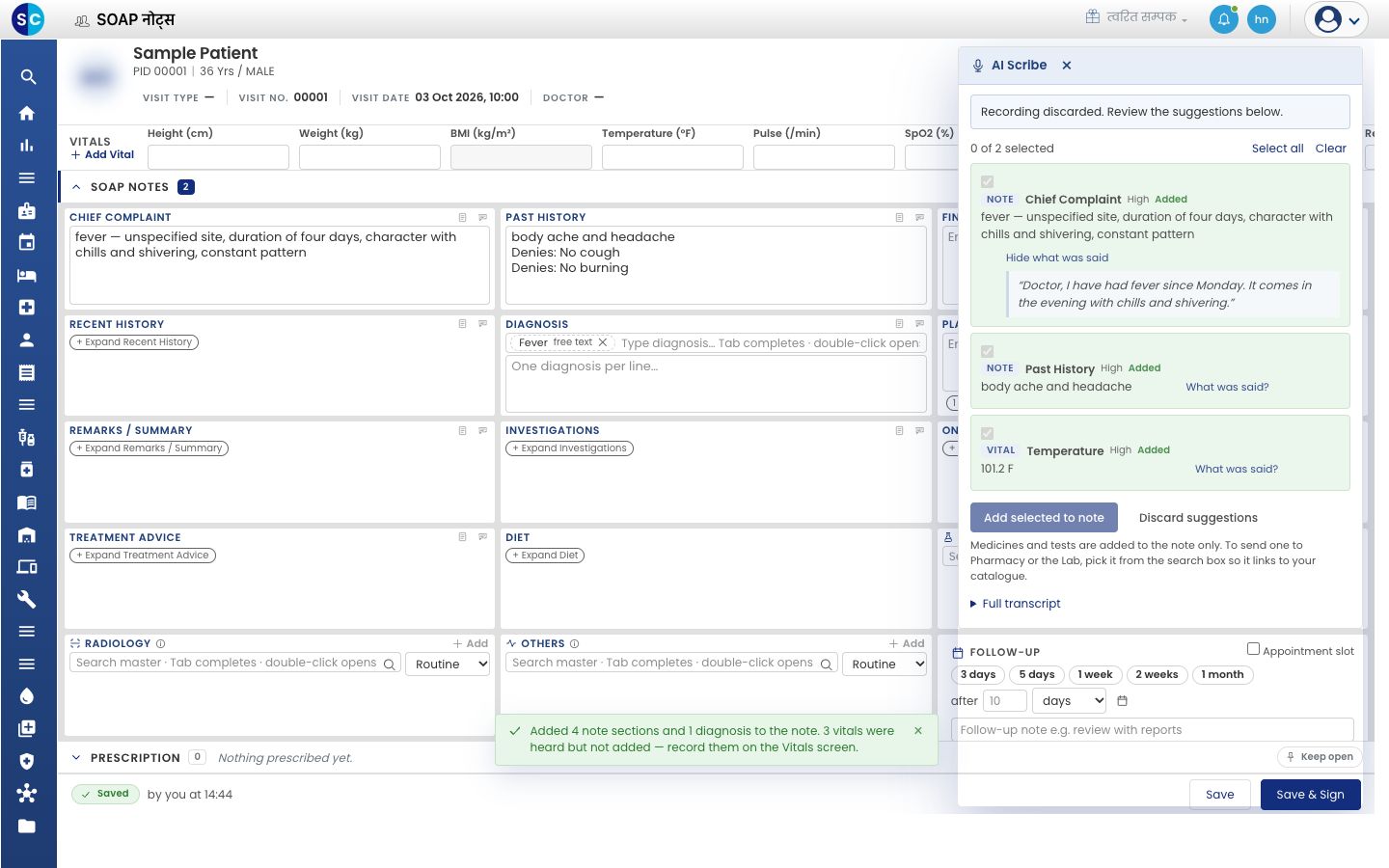Expand the Full transcript disclosure
This screenshot has height=868, width=1389.
tap(1015, 604)
